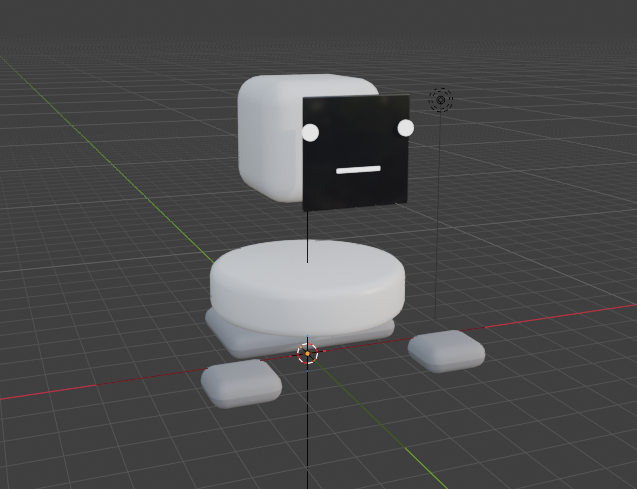
Task: Select the white mouth bar on face
Action: pyautogui.click(x=358, y=170)
